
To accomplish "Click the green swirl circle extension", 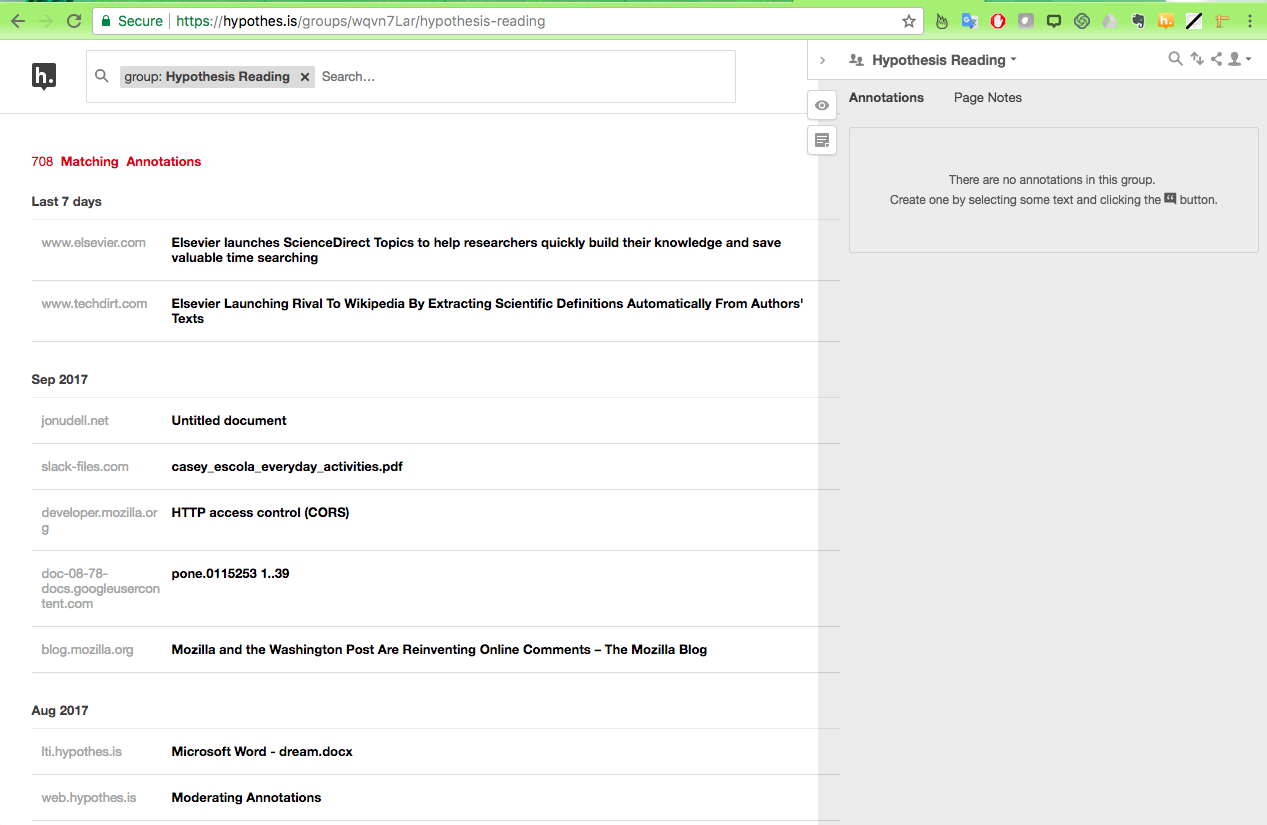I will coord(1081,21).
